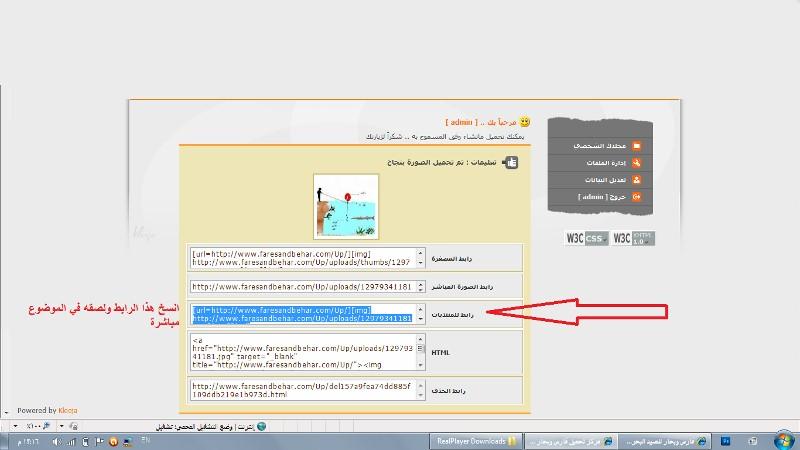Click the W3C XHTML 1.0 badge

tap(633, 239)
